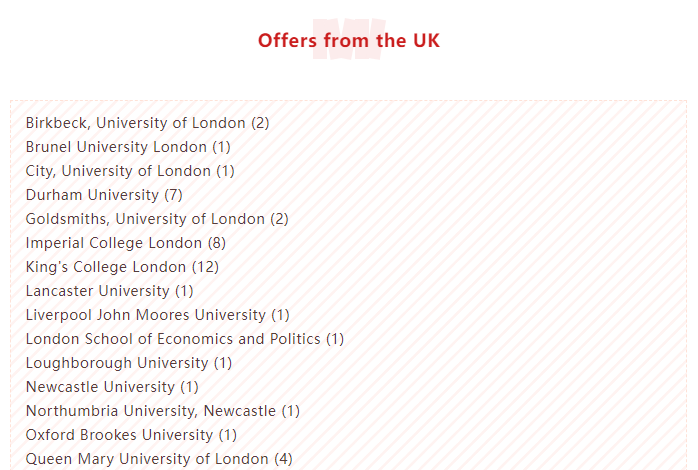This screenshot has height=470, width=698.
Task: Click Newcastle University (1) line
Action: [112, 387]
